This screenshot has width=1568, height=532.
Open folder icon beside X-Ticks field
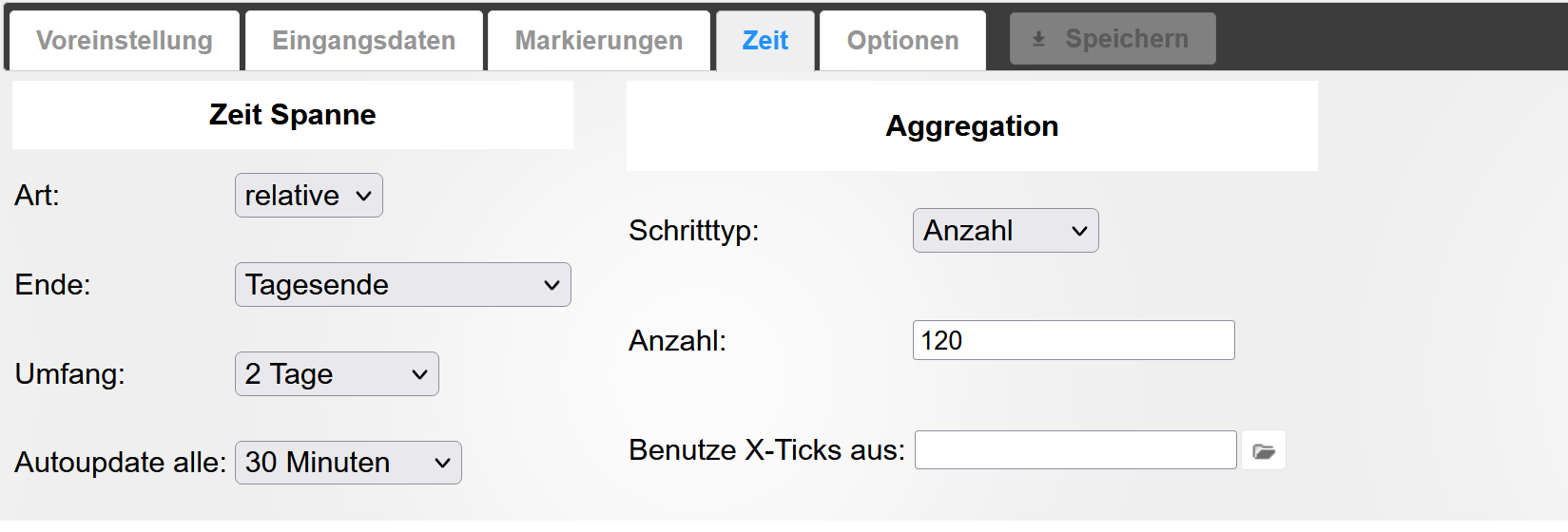pyautogui.click(x=1264, y=450)
